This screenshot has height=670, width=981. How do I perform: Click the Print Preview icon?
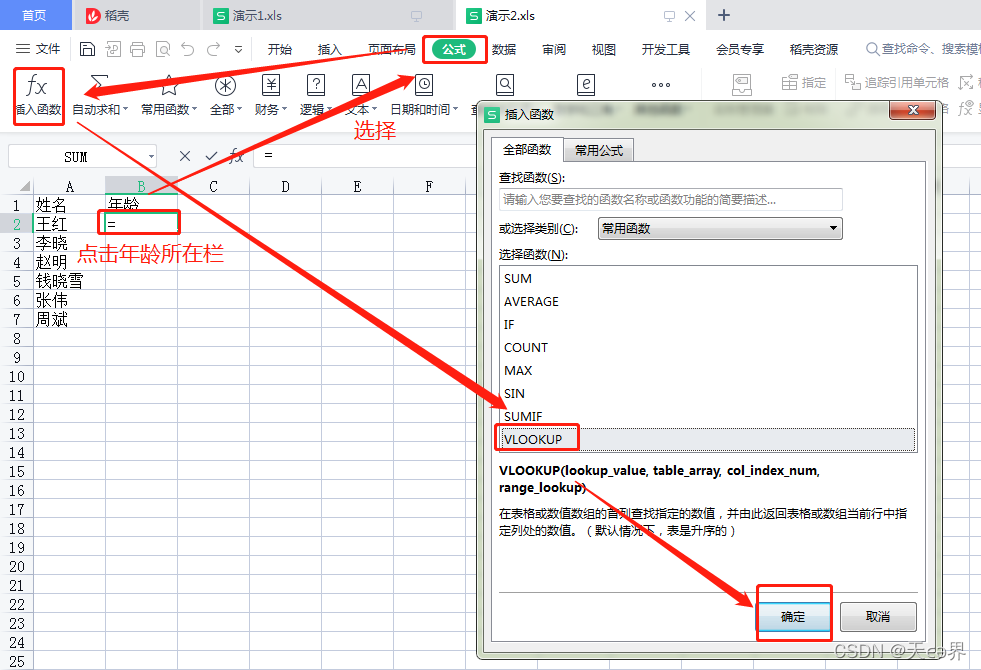click(x=163, y=49)
